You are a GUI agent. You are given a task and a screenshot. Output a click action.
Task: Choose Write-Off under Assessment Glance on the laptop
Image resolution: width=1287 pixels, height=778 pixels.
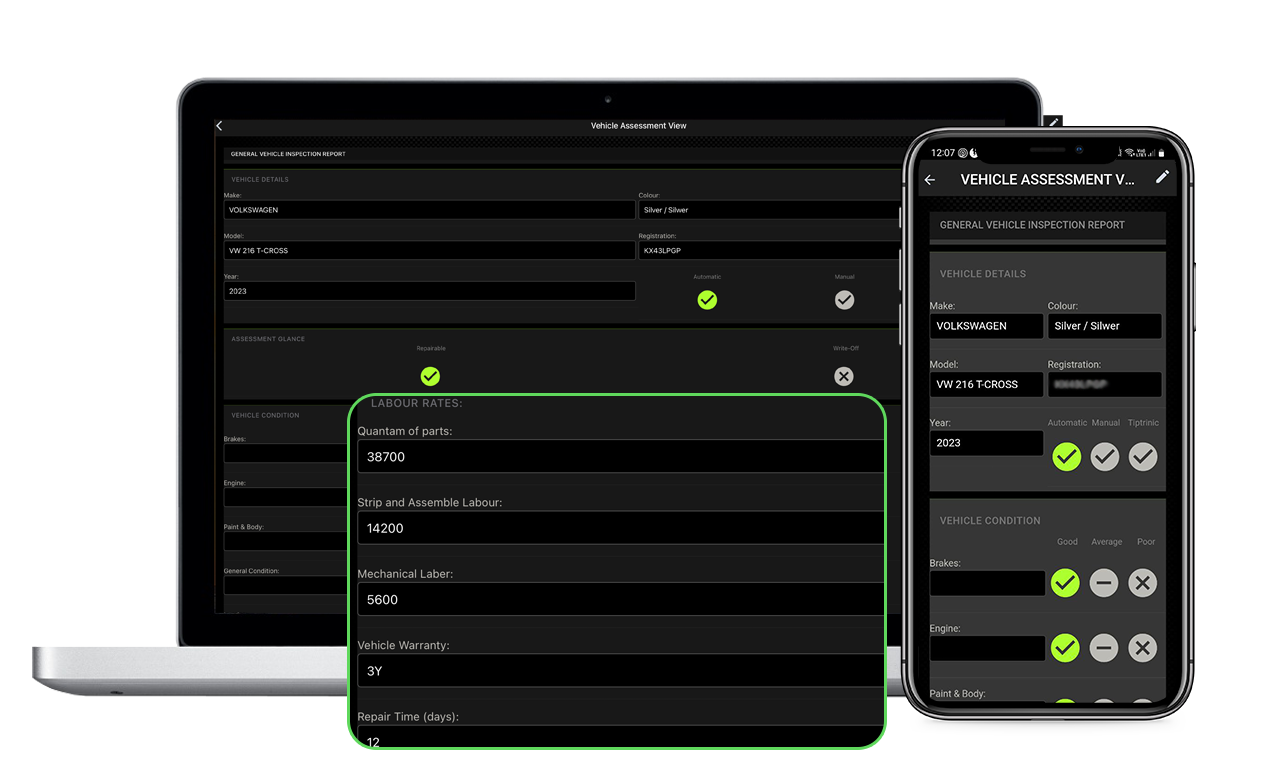(x=844, y=376)
